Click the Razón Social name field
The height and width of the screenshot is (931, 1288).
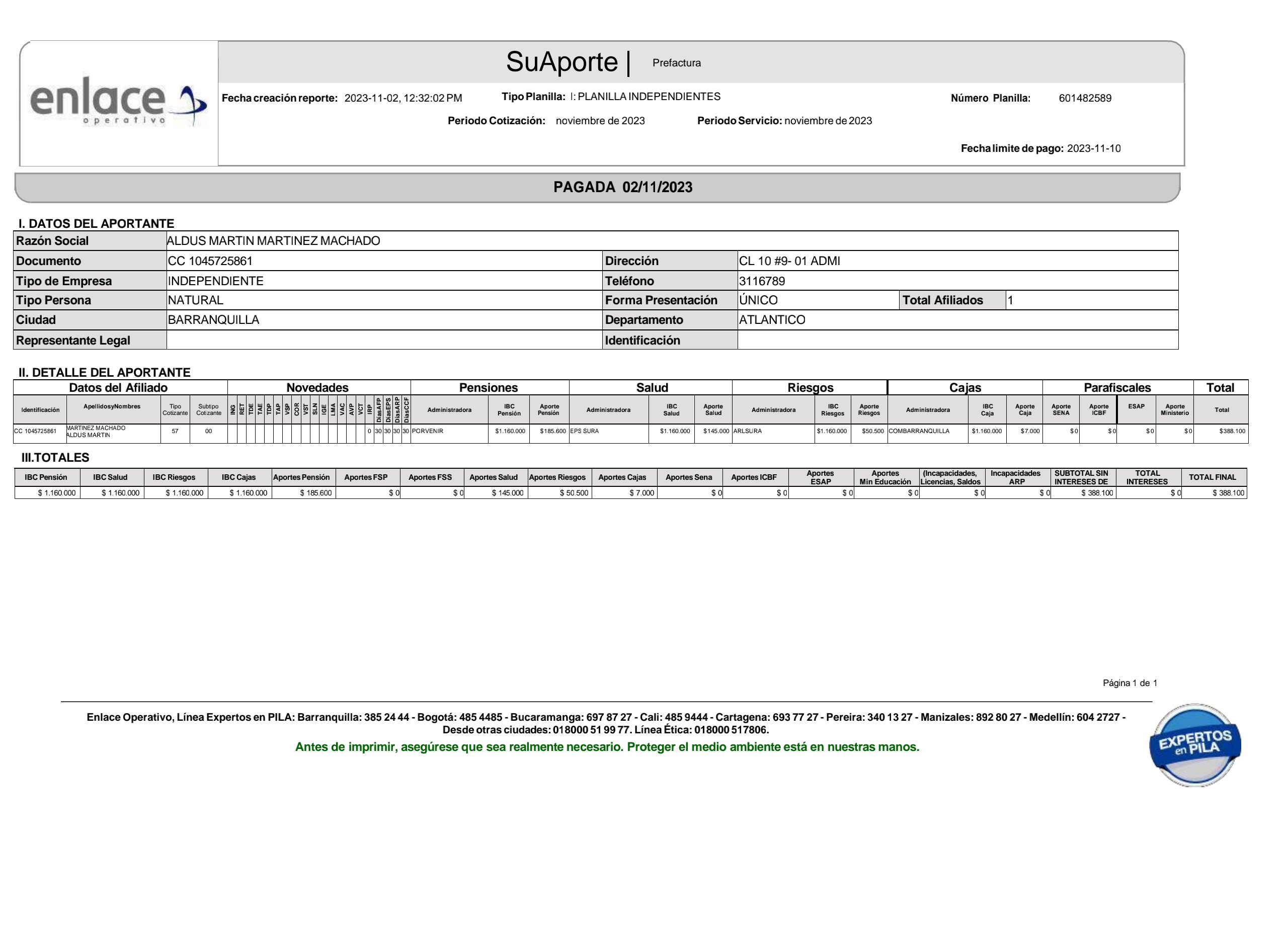point(273,241)
